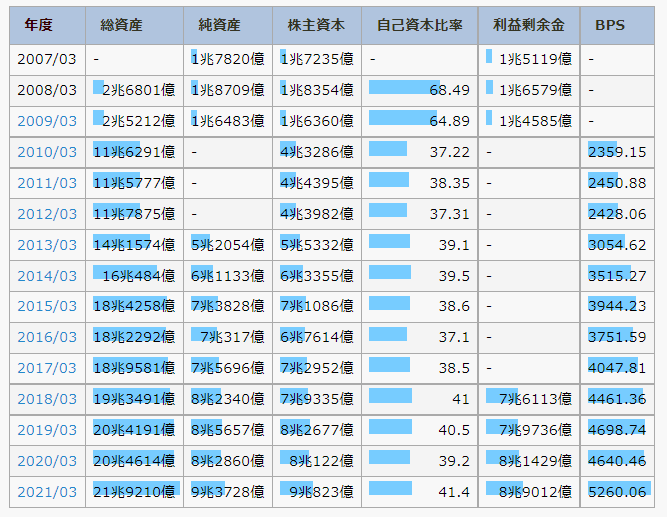
Task: Click the 41.4 equity ratio value
Action: tap(454, 492)
